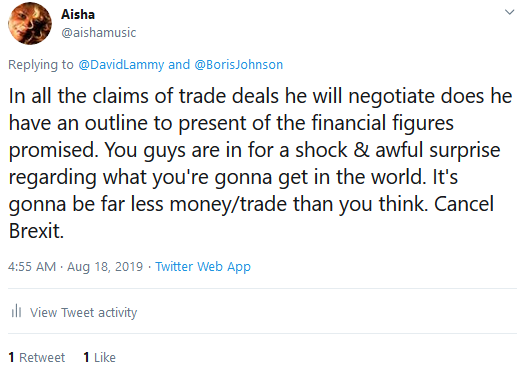
Task: Click the display name Aisha
Action: pos(78,15)
